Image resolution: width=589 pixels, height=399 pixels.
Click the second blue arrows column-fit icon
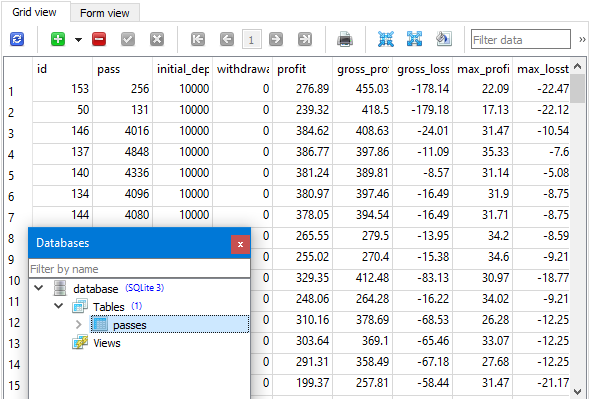pos(414,39)
